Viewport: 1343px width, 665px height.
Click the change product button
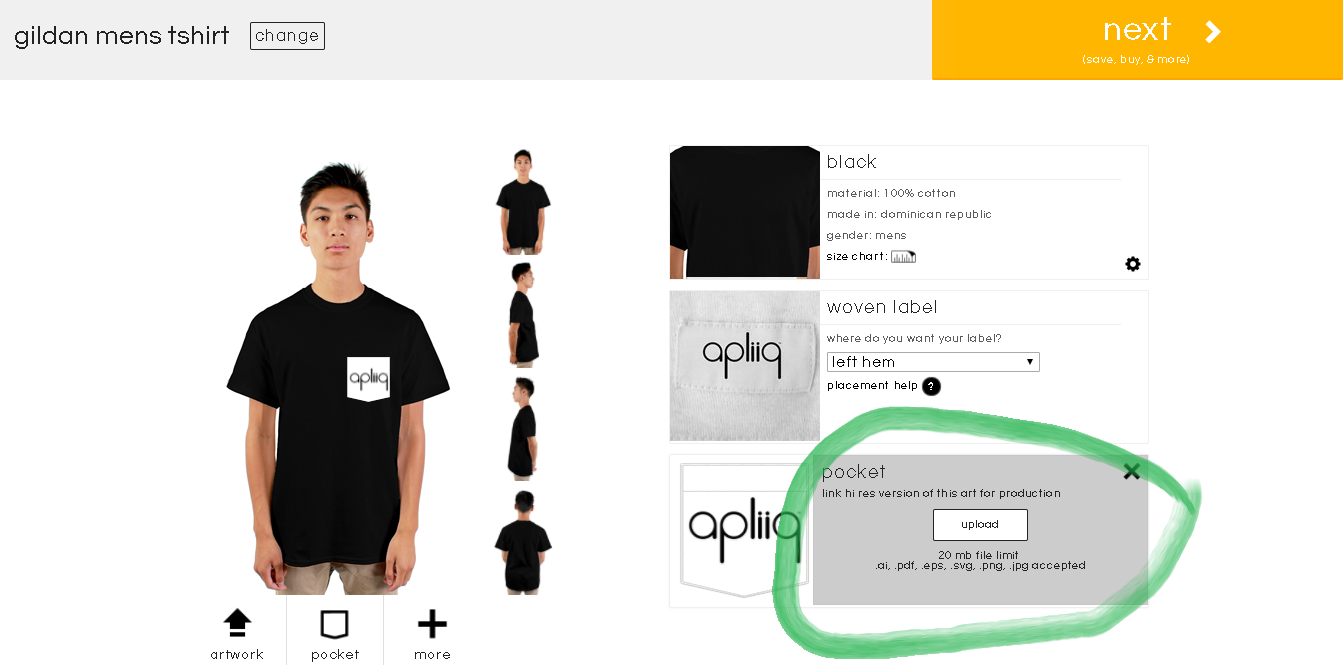pyautogui.click(x=287, y=36)
